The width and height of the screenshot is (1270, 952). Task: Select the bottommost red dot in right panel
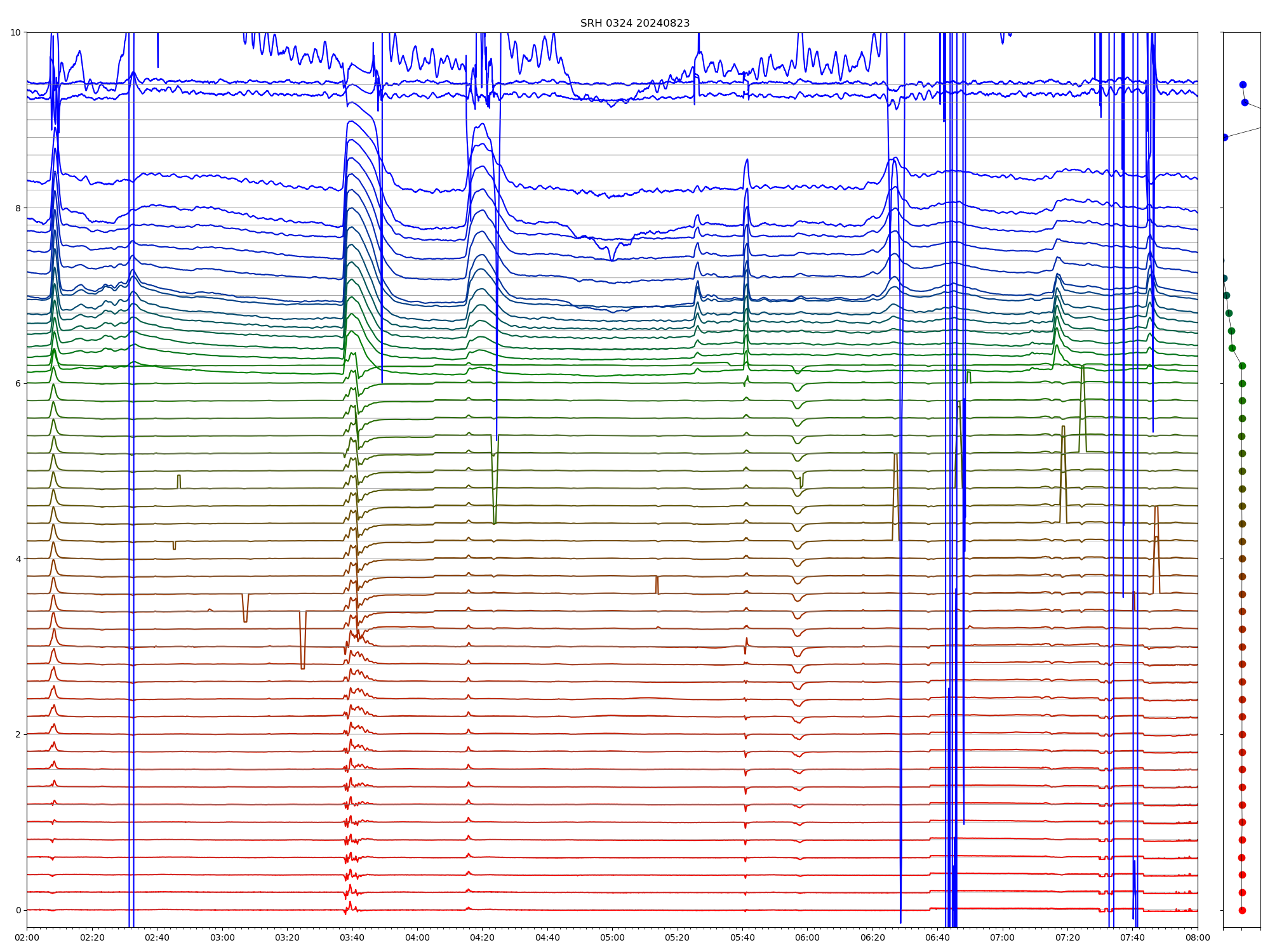coord(1242,910)
